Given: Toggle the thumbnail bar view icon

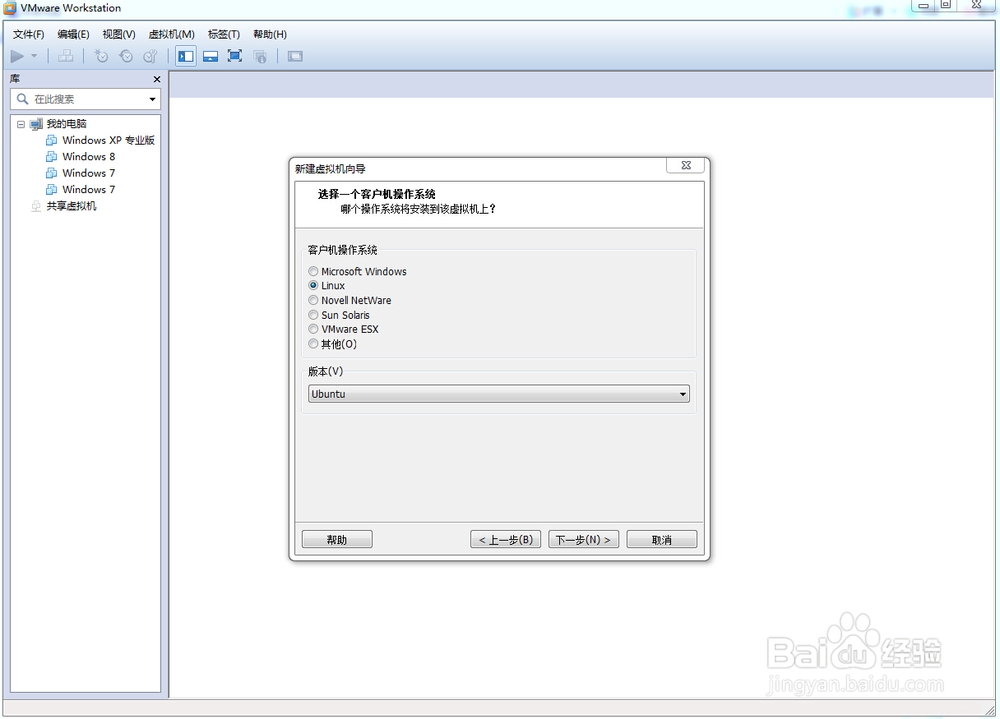Looking at the screenshot, I should (x=210, y=56).
